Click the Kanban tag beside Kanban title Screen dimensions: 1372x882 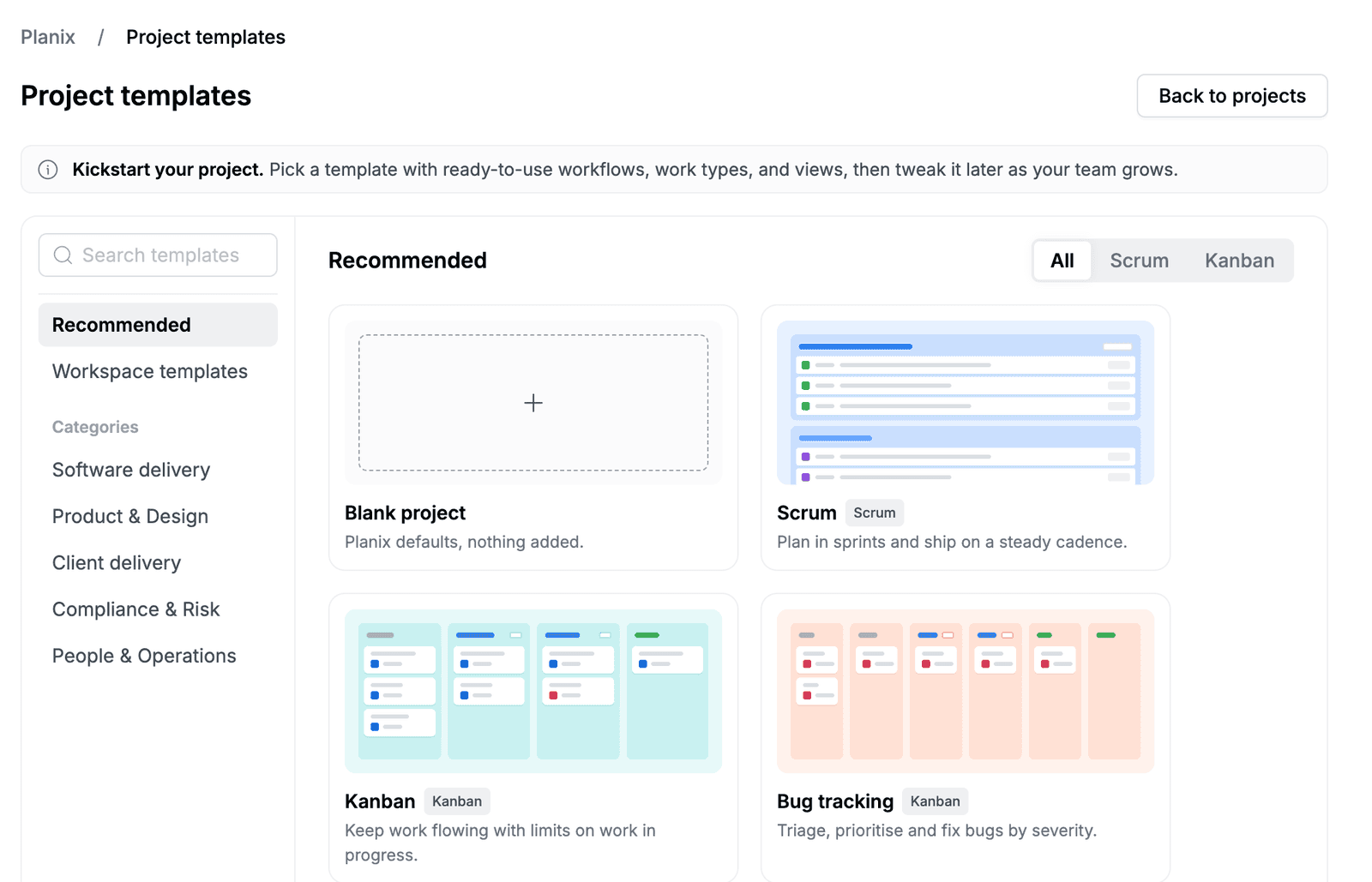457,801
